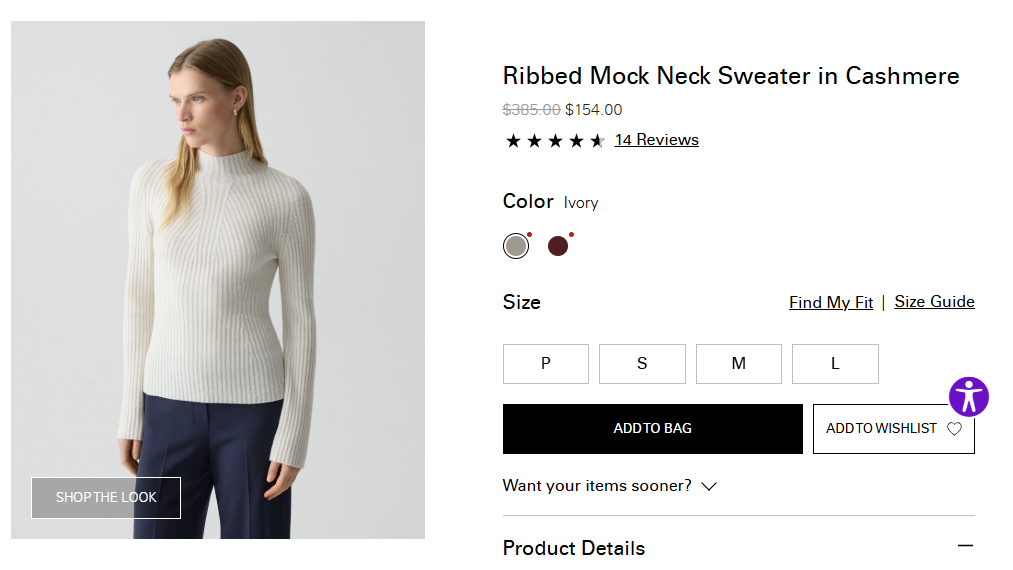The height and width of the screenshot is (570, 1013).
Task: Choose size M
Action: (x=738, y=364)
